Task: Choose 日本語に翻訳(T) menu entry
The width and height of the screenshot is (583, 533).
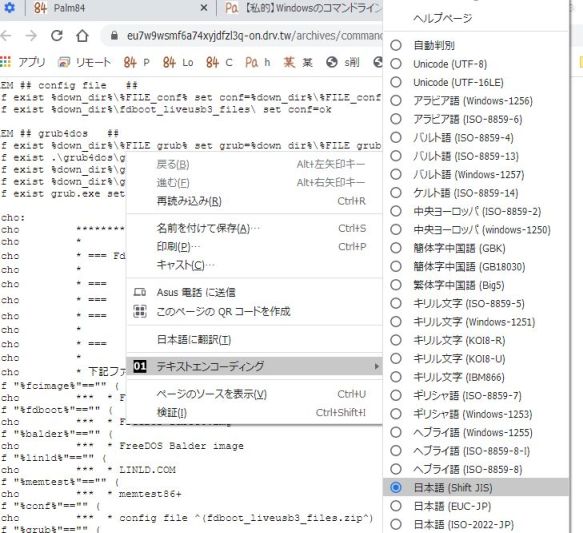Action: click(254, 339)
